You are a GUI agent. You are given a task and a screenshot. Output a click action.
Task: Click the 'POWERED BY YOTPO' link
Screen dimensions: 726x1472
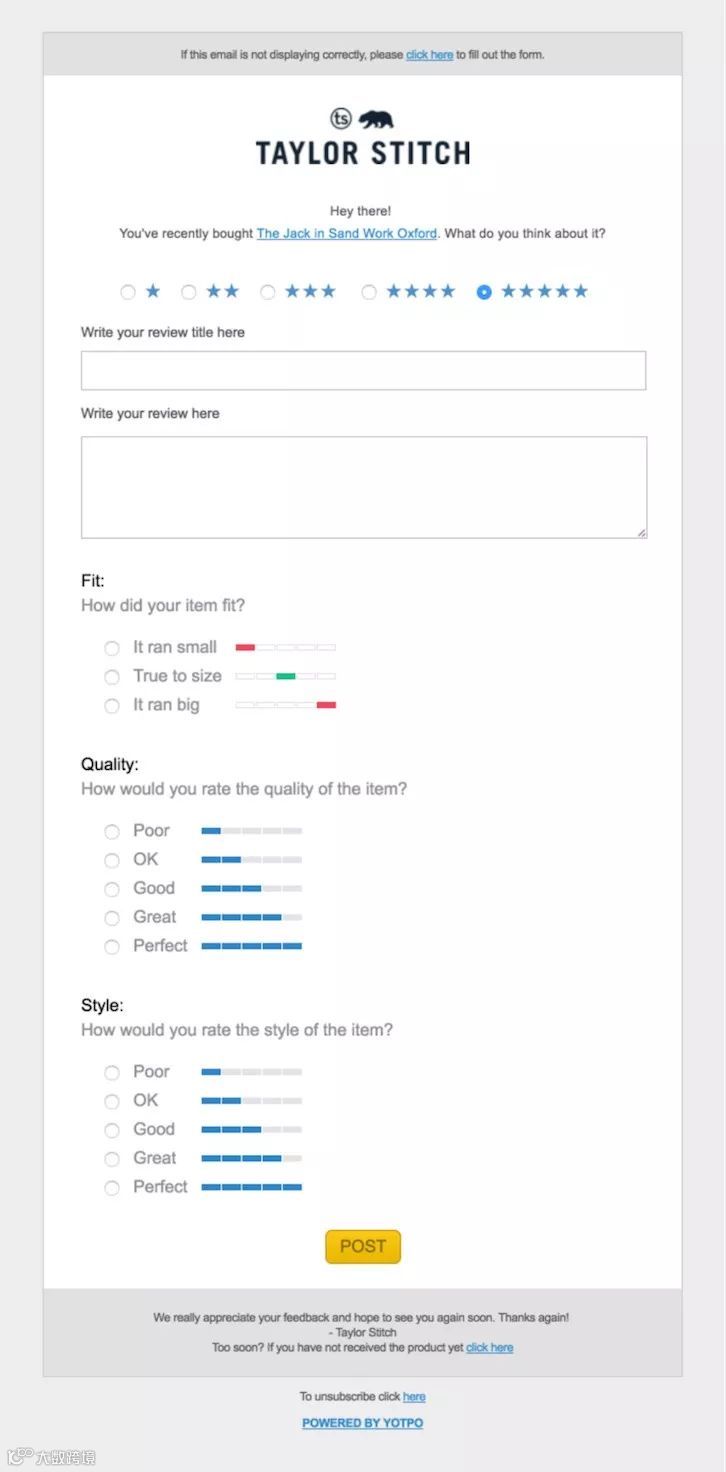pyautogui.click(x=362, y=1423)
